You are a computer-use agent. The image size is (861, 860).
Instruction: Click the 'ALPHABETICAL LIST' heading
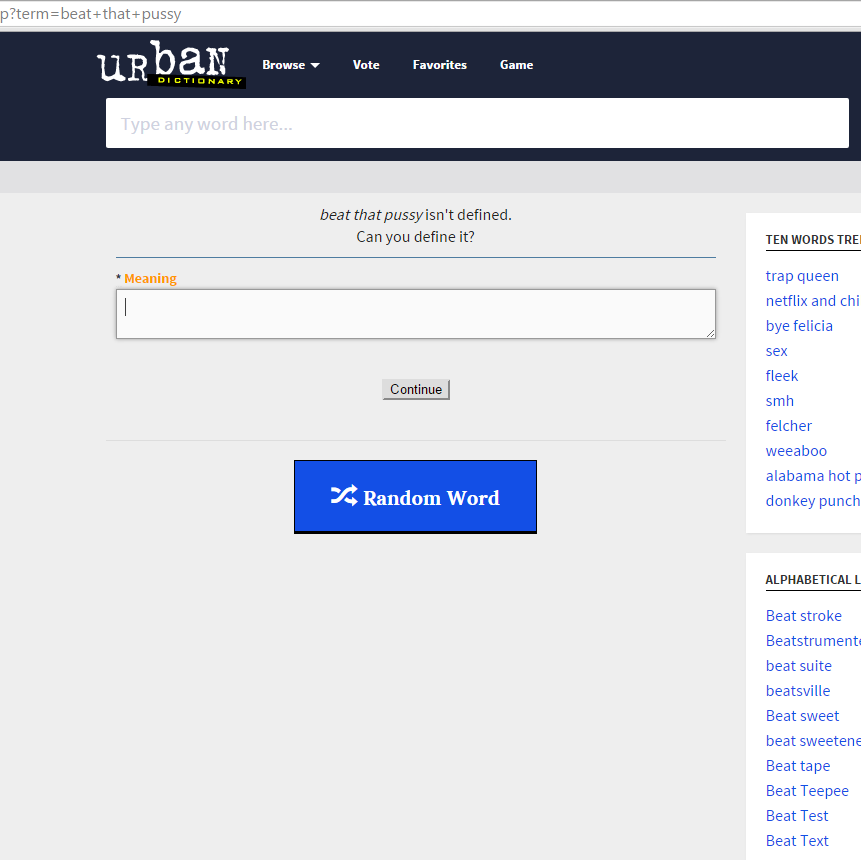(813, 579)
